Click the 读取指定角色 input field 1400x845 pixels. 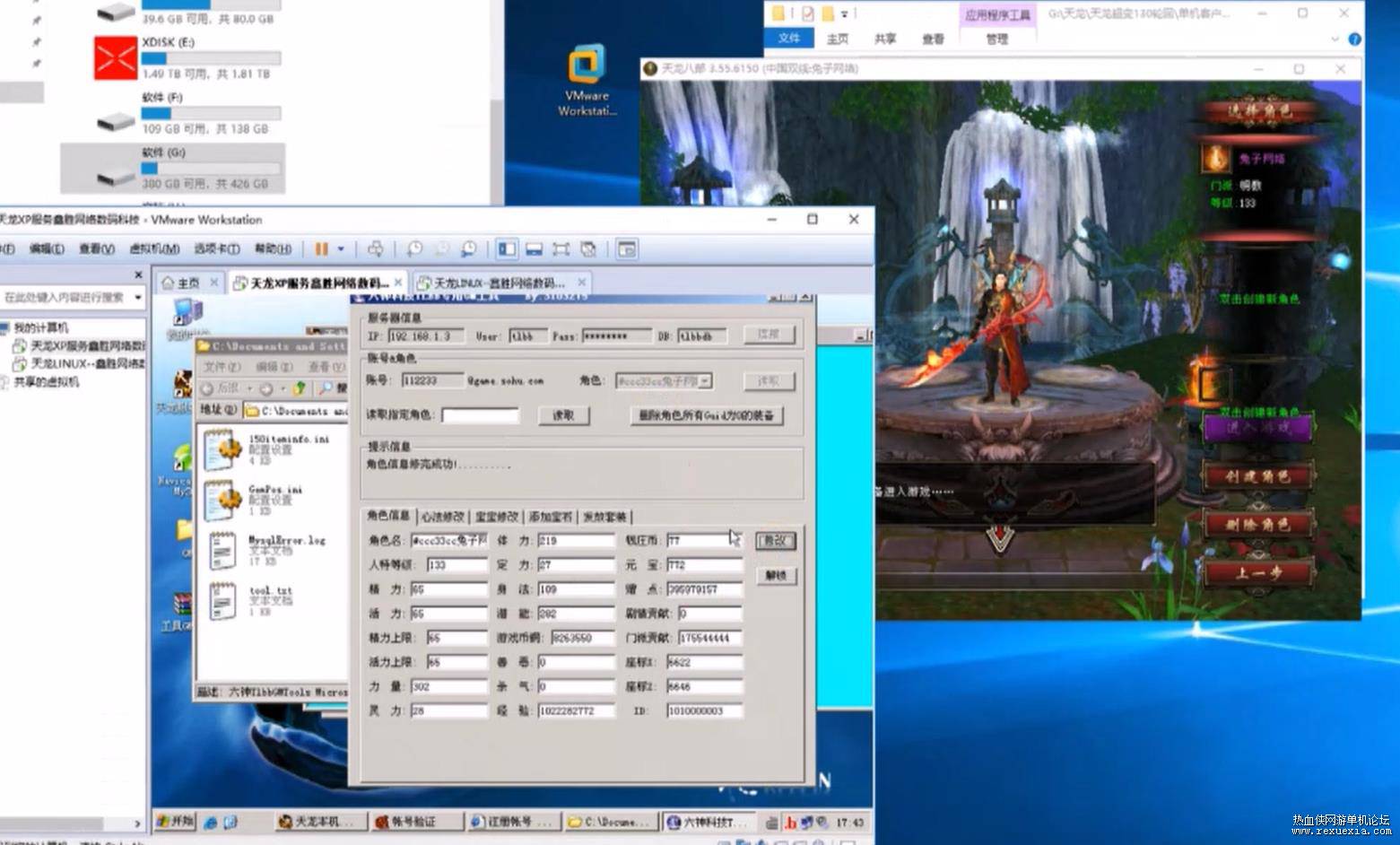(x=480, y=415)
